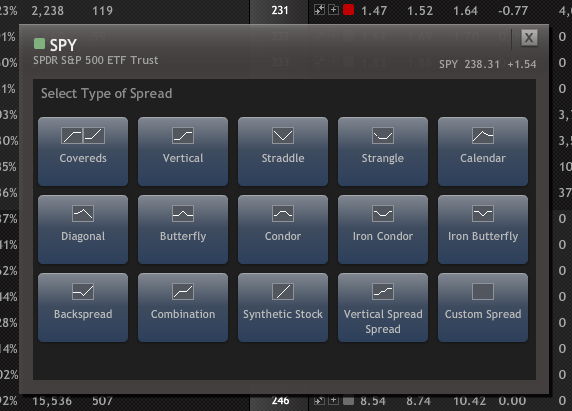Select the Iron Butterfly spread tile

(483, 229)
